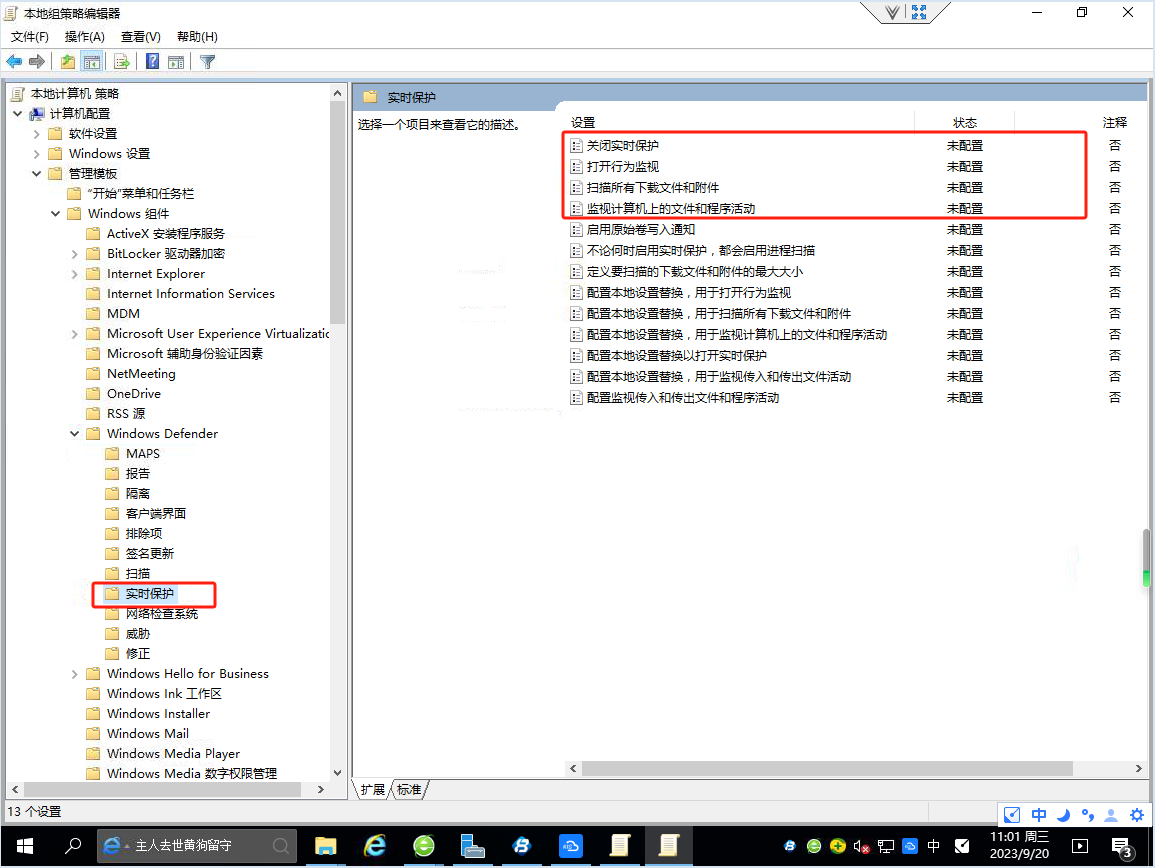This screenshot has width=1155, height=868.
Task: Collapse the 管理模板 tree node
Action: (x=36, y=174)
